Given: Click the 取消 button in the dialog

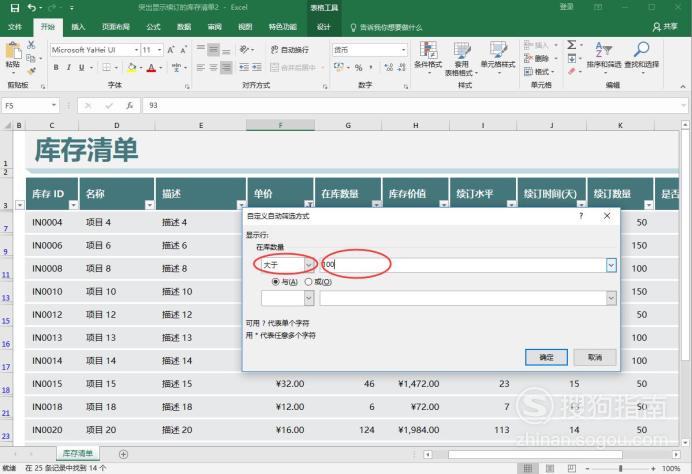Looking at the screenshot, I should (x=595, y=357).
